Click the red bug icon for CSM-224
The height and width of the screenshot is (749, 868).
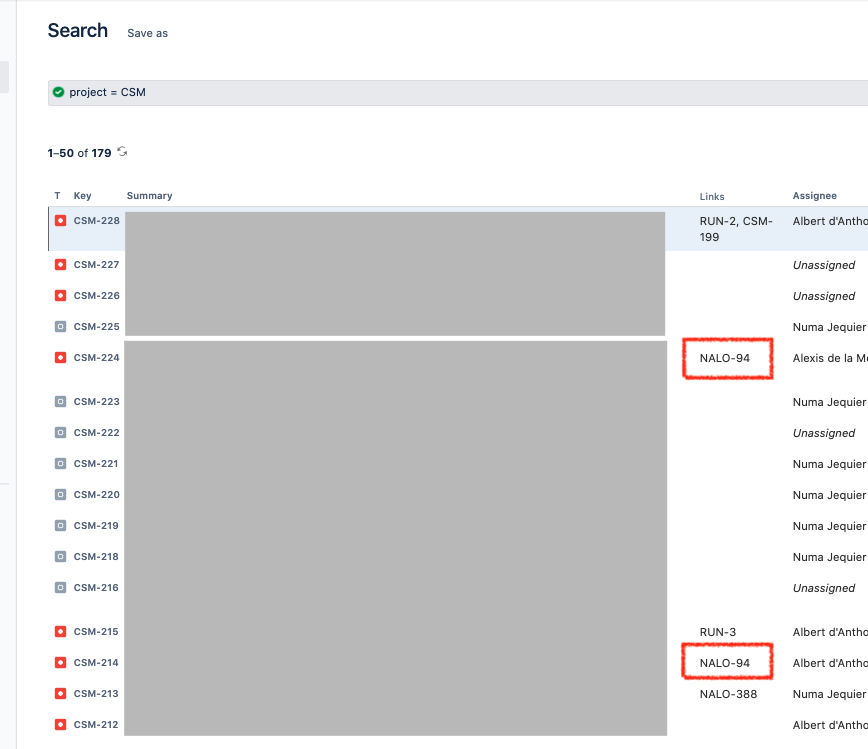point(60,358)
